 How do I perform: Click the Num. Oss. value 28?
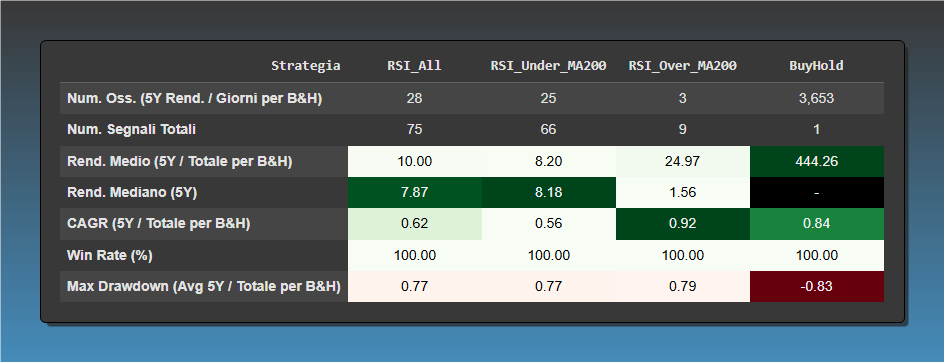[x=415, y=99]
